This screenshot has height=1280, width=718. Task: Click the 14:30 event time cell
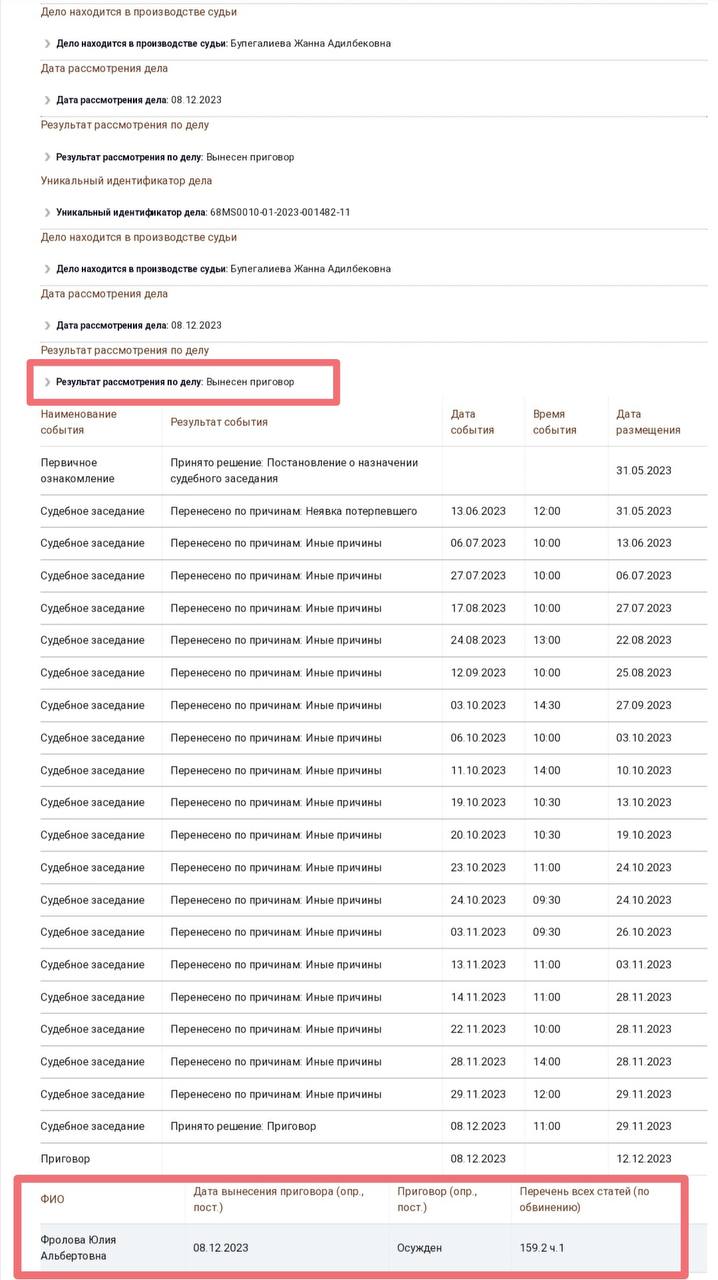(546, 705)
